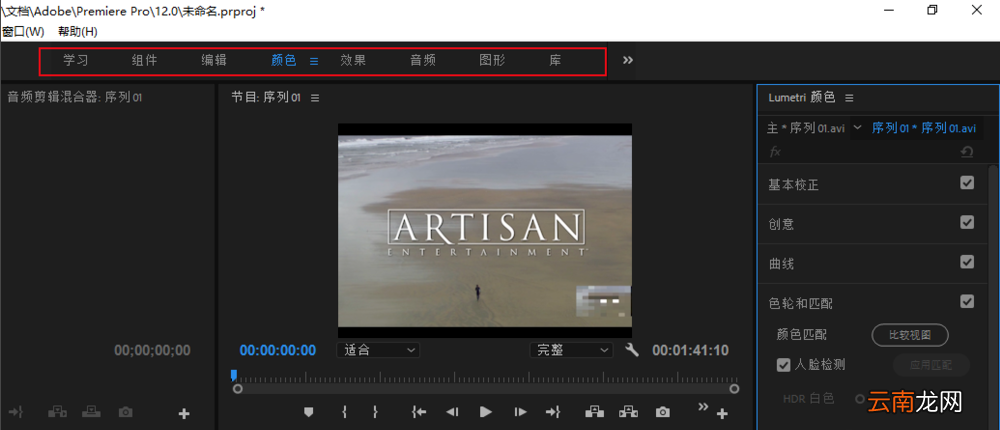The image size is (1000, 430).
Task: Collapse the 色轮和匹配 section
Action: pos(800,303)
